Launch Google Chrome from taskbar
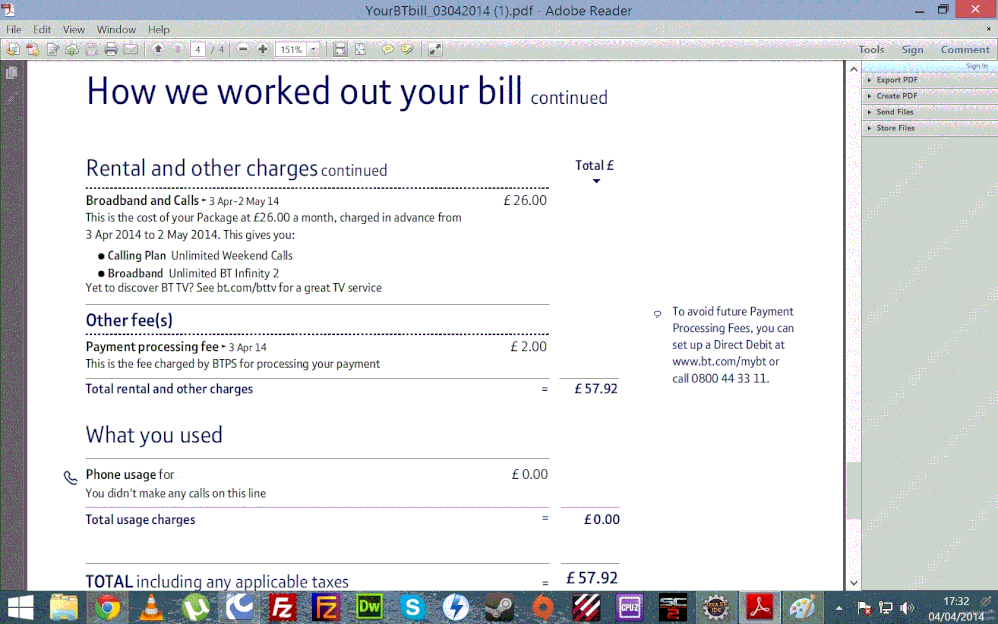The height and width of the screenshot is (624, 998). [108, 607]
